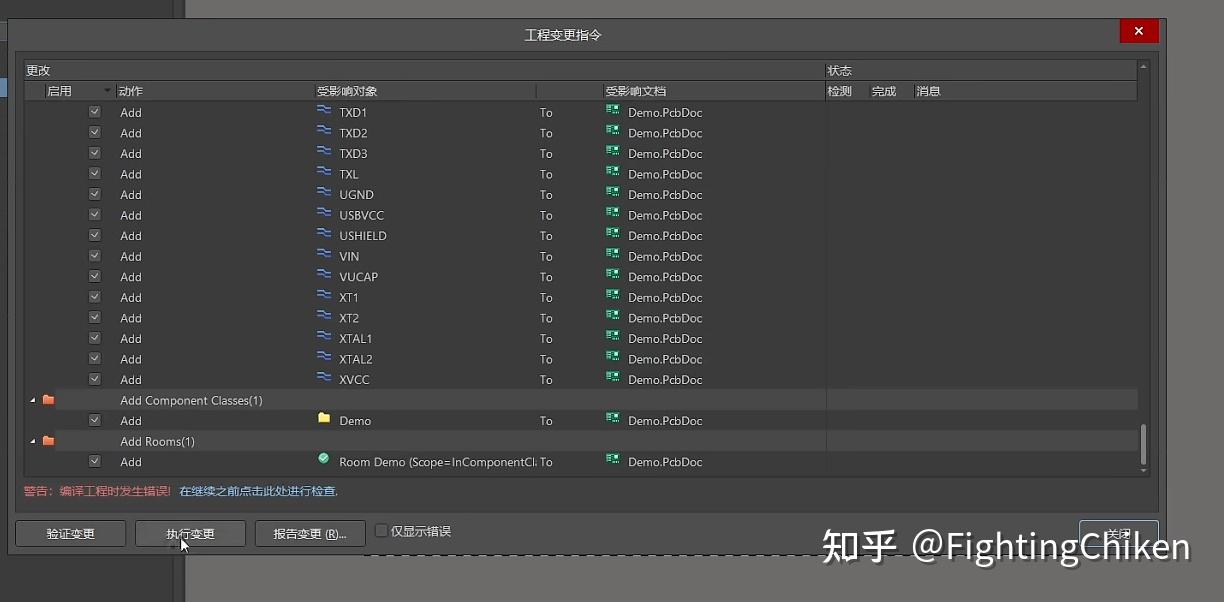Select the USHIELD net name
Screen dimensions: 1224x602
point(363,236)
